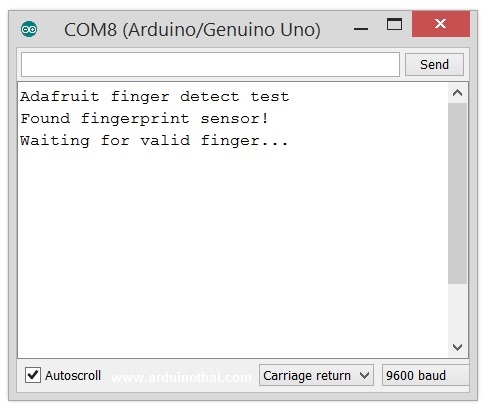Screen dimensions: 491x408
Task: Click the Send button
Action: pyautogui.click(x=434, y=64)
